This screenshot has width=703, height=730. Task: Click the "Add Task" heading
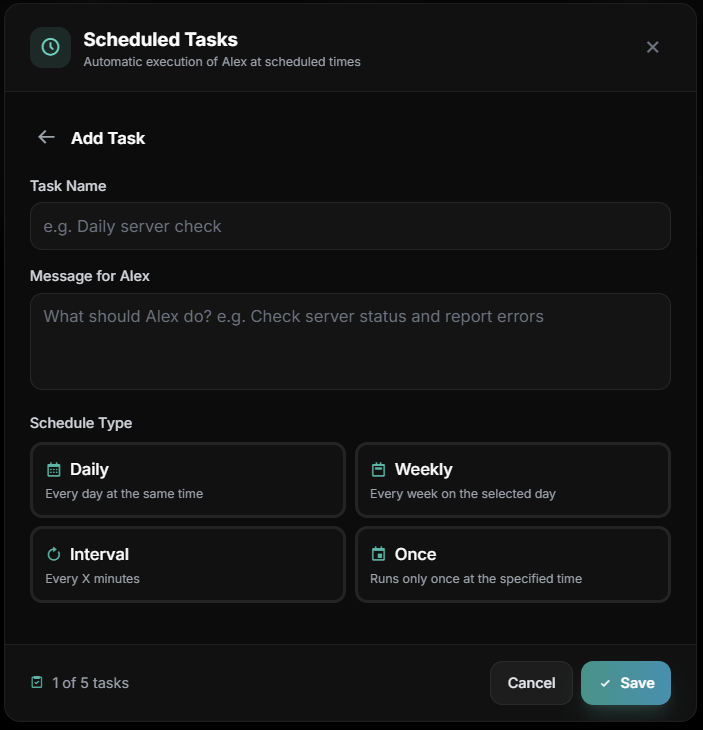point(108,138)
